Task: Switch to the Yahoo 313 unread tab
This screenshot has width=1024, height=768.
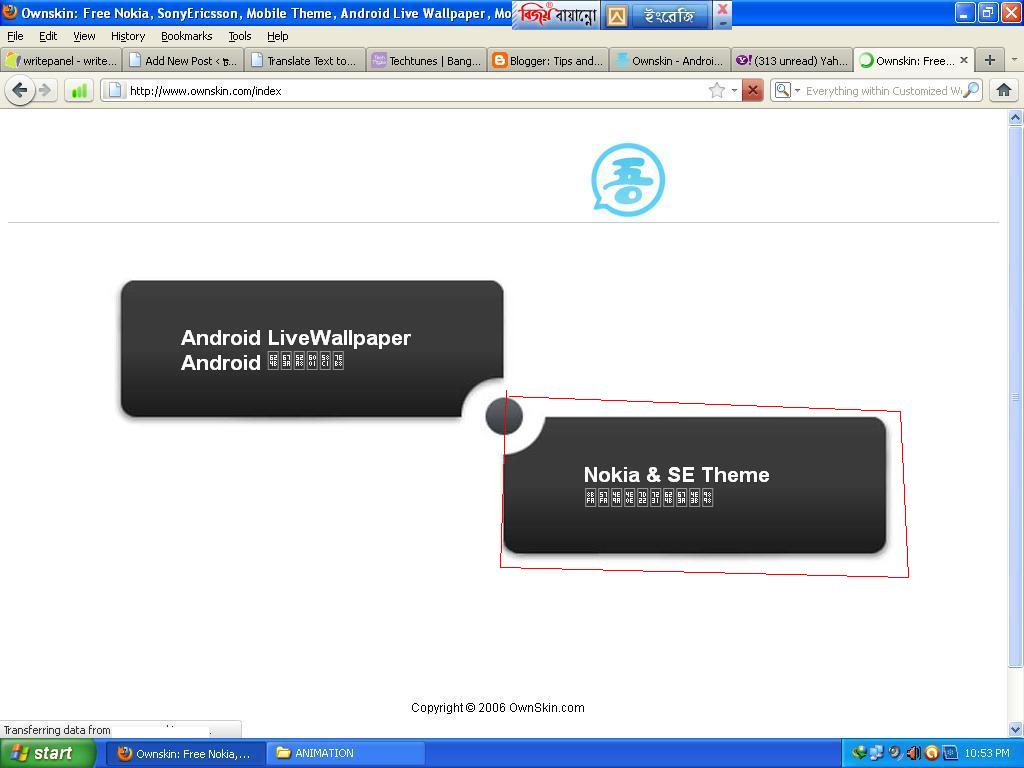Action: [791, 61]
